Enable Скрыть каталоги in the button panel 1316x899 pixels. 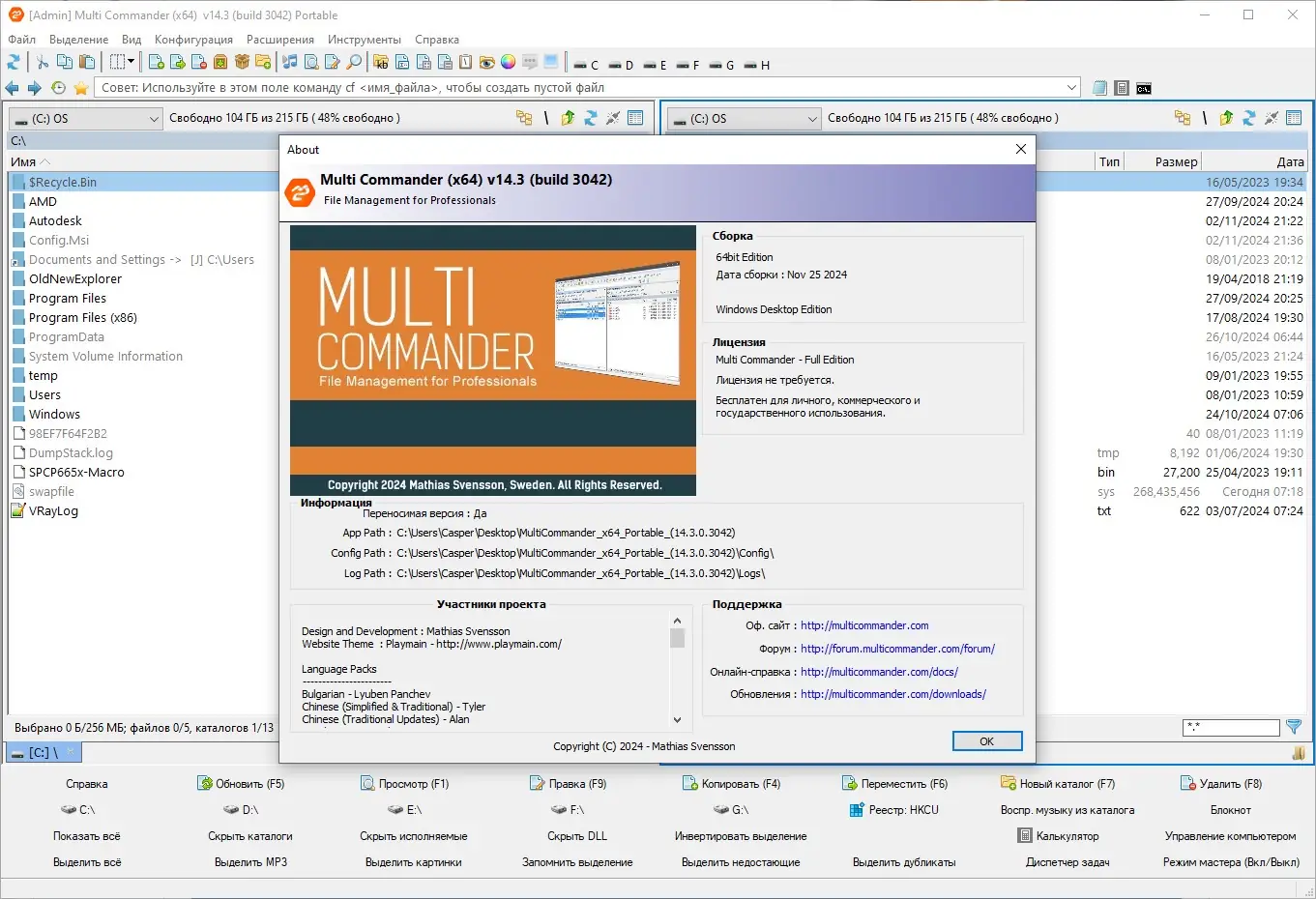(249, 835)
